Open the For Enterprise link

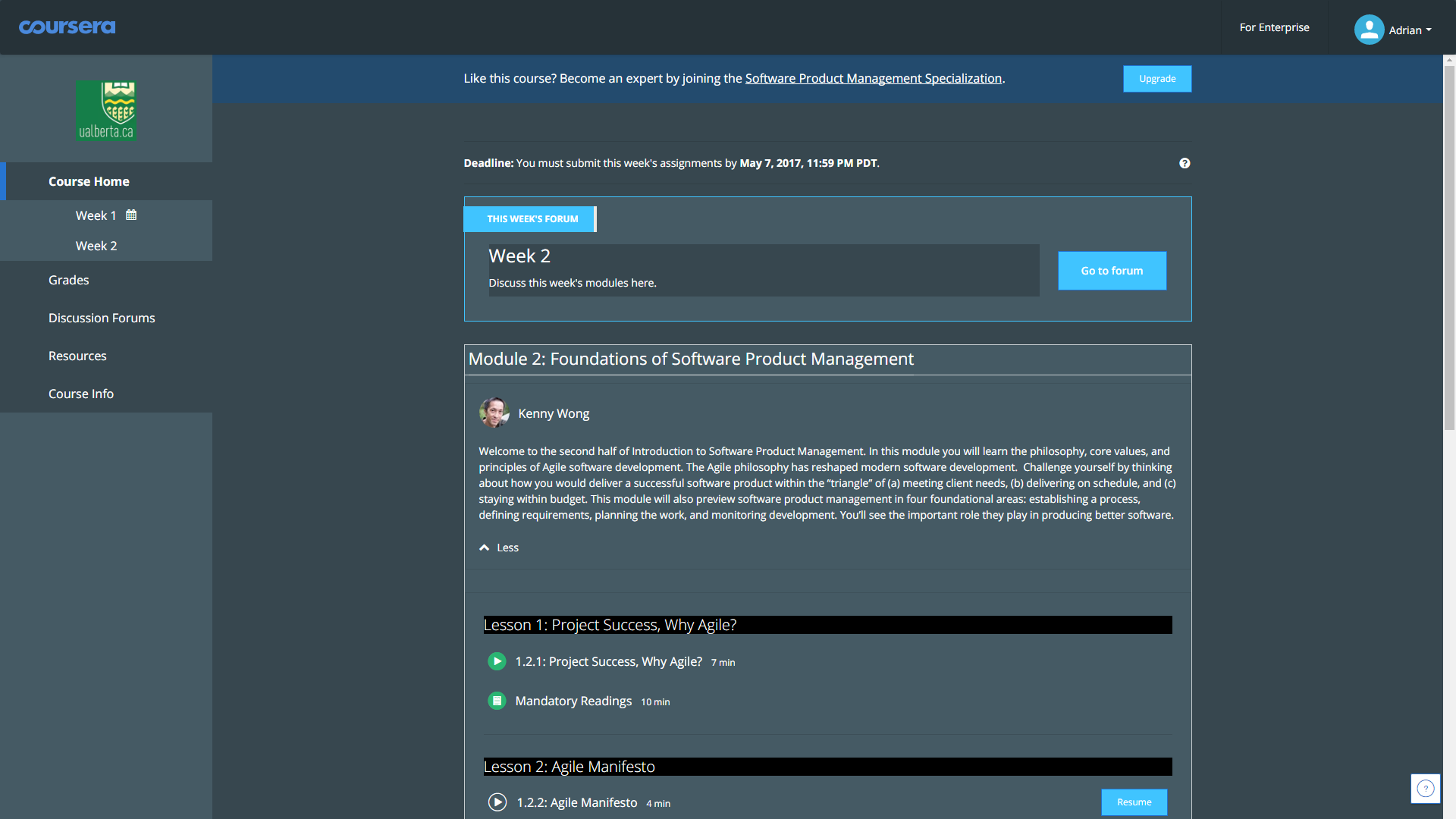pyautogui.click(x=1274, y=27)
